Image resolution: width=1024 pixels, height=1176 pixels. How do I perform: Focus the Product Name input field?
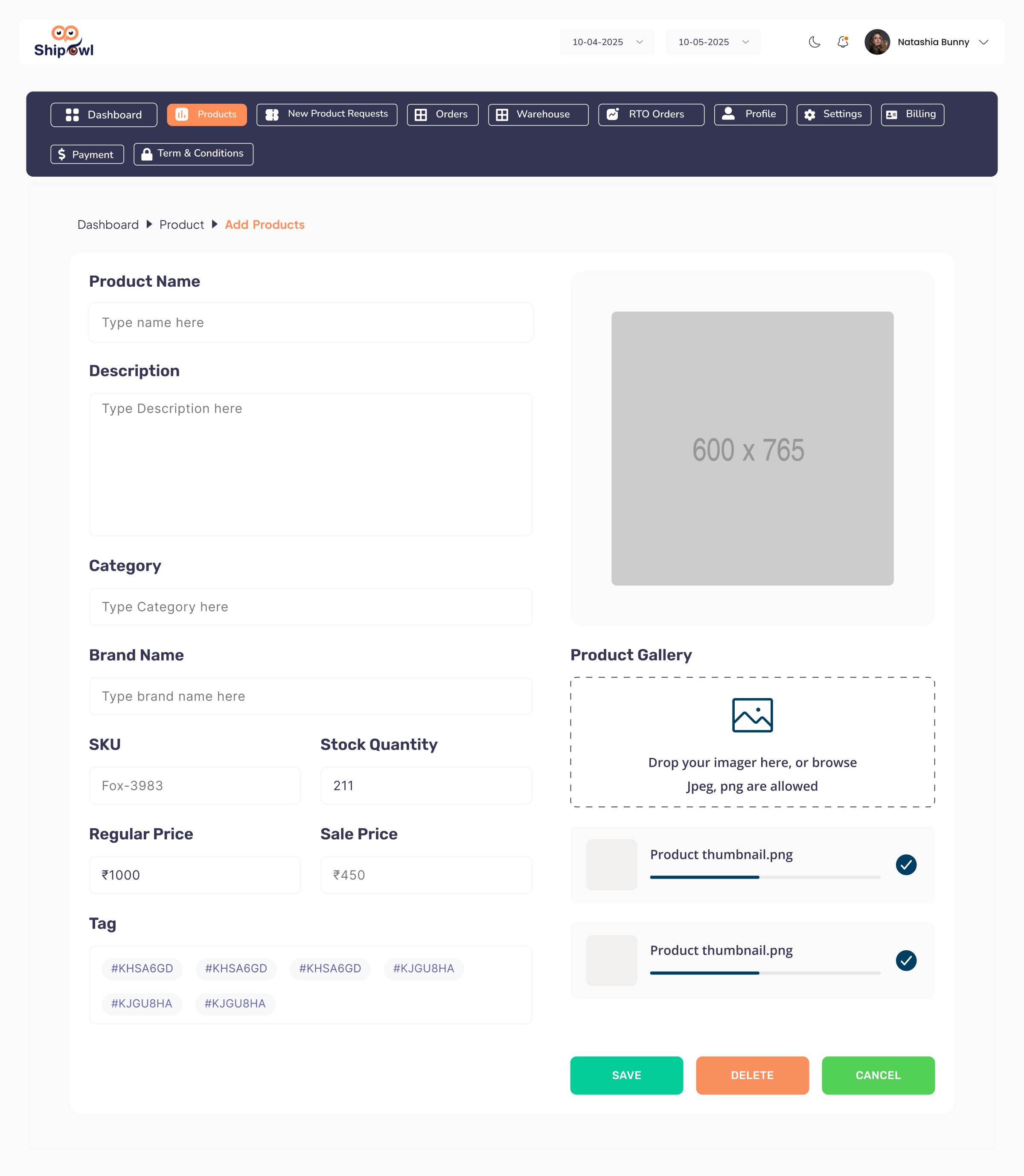[311, 323]
